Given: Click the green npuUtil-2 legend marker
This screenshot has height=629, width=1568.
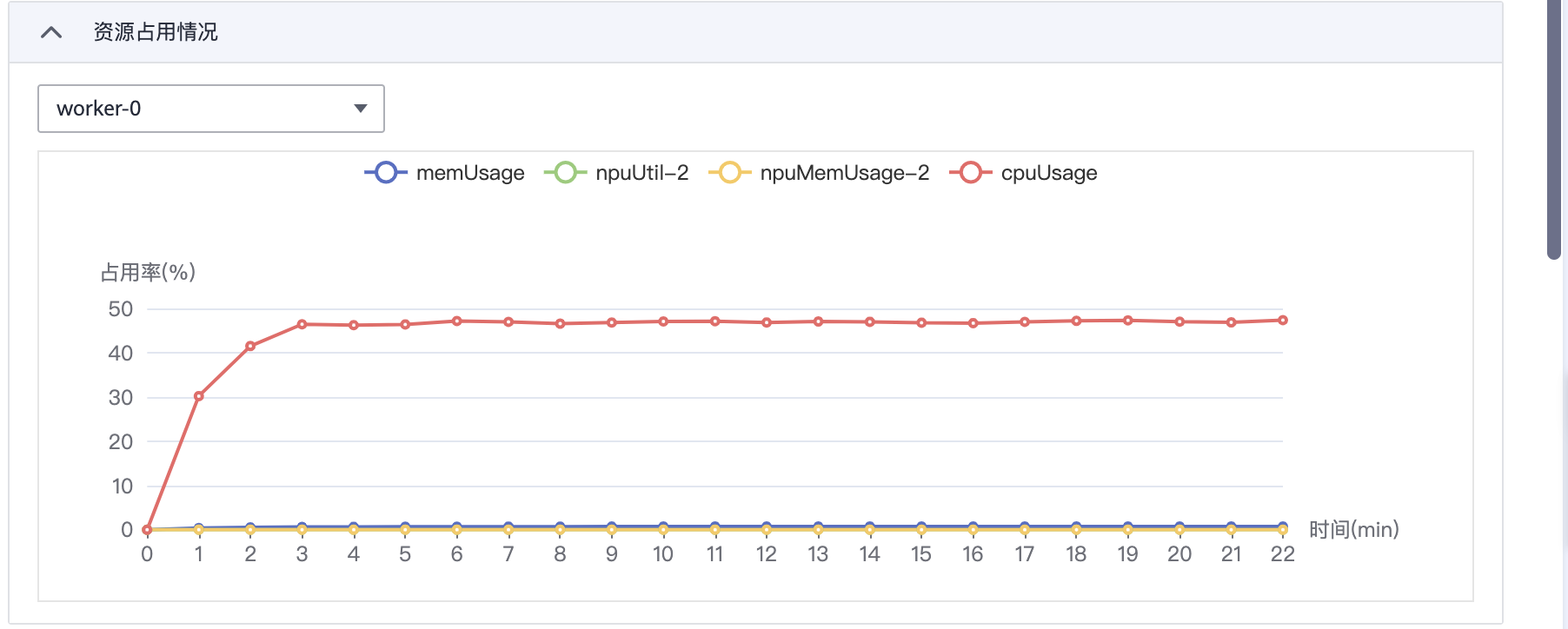Looking at the screenshot, I should 565,173.
